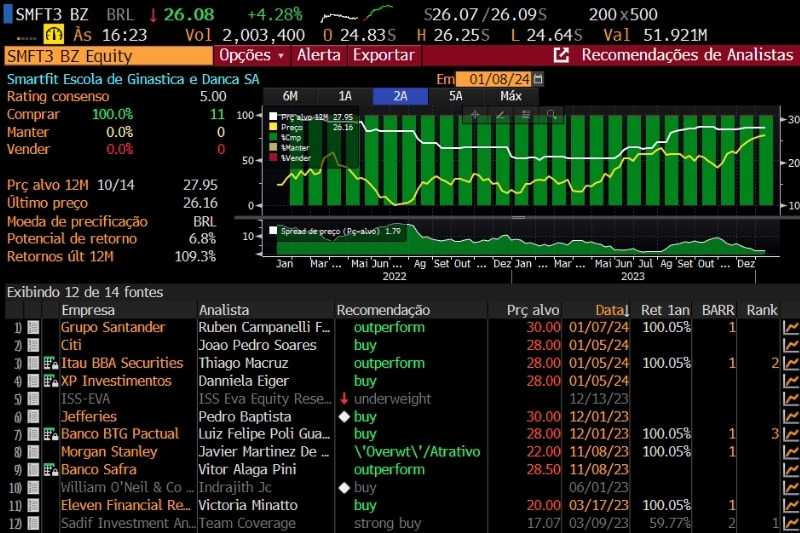Open the XP Investimentos company link

[x=116, y=381]
